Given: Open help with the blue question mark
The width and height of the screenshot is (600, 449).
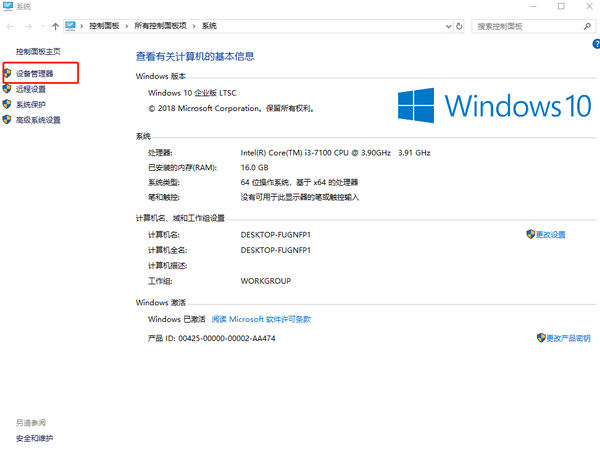Looking at the screenshot, I should (595, 46).
